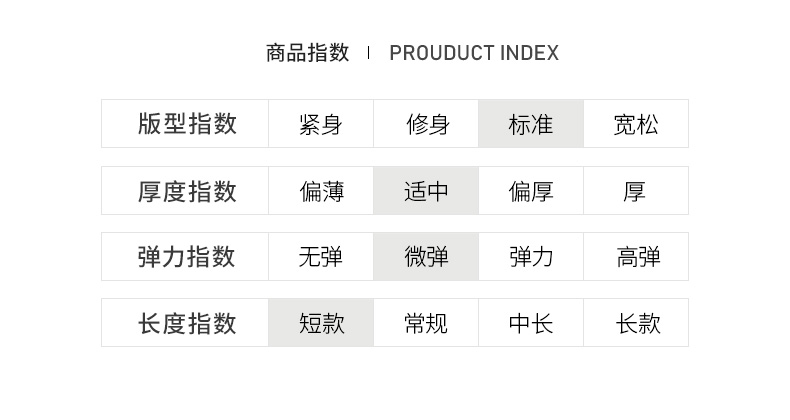Click the 商品指数 heading text
Image resolution: width=790 pixels, height=420 pixels.
pyautogui.click(x=308, y=53)
